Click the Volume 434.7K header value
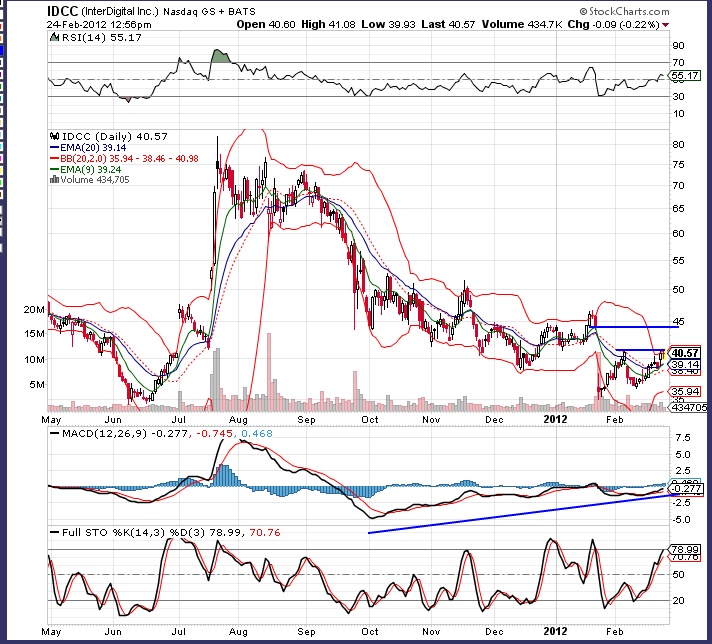The width and height of the screenshot is (712, 644). click(x=522, y=25)
